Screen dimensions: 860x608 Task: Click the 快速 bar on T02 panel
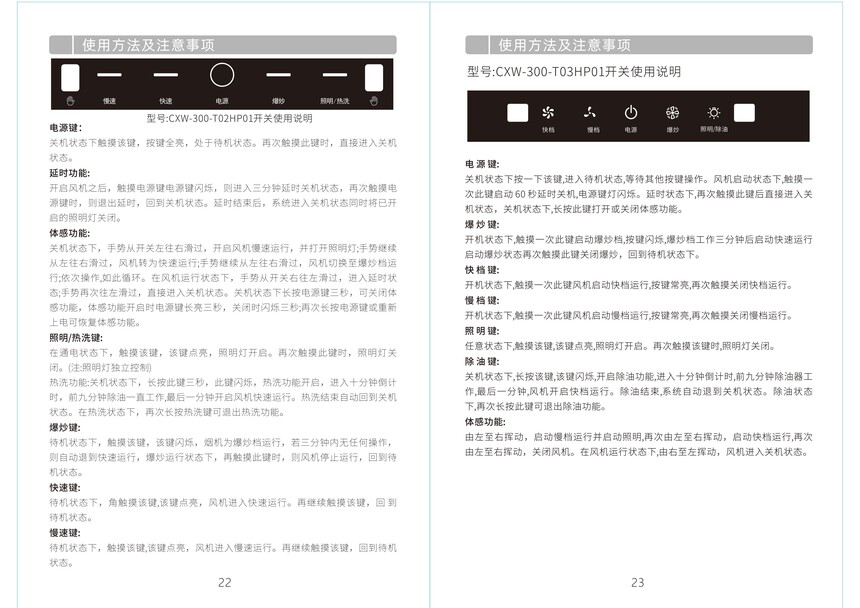pyautogui.click(x=166, y=75)
